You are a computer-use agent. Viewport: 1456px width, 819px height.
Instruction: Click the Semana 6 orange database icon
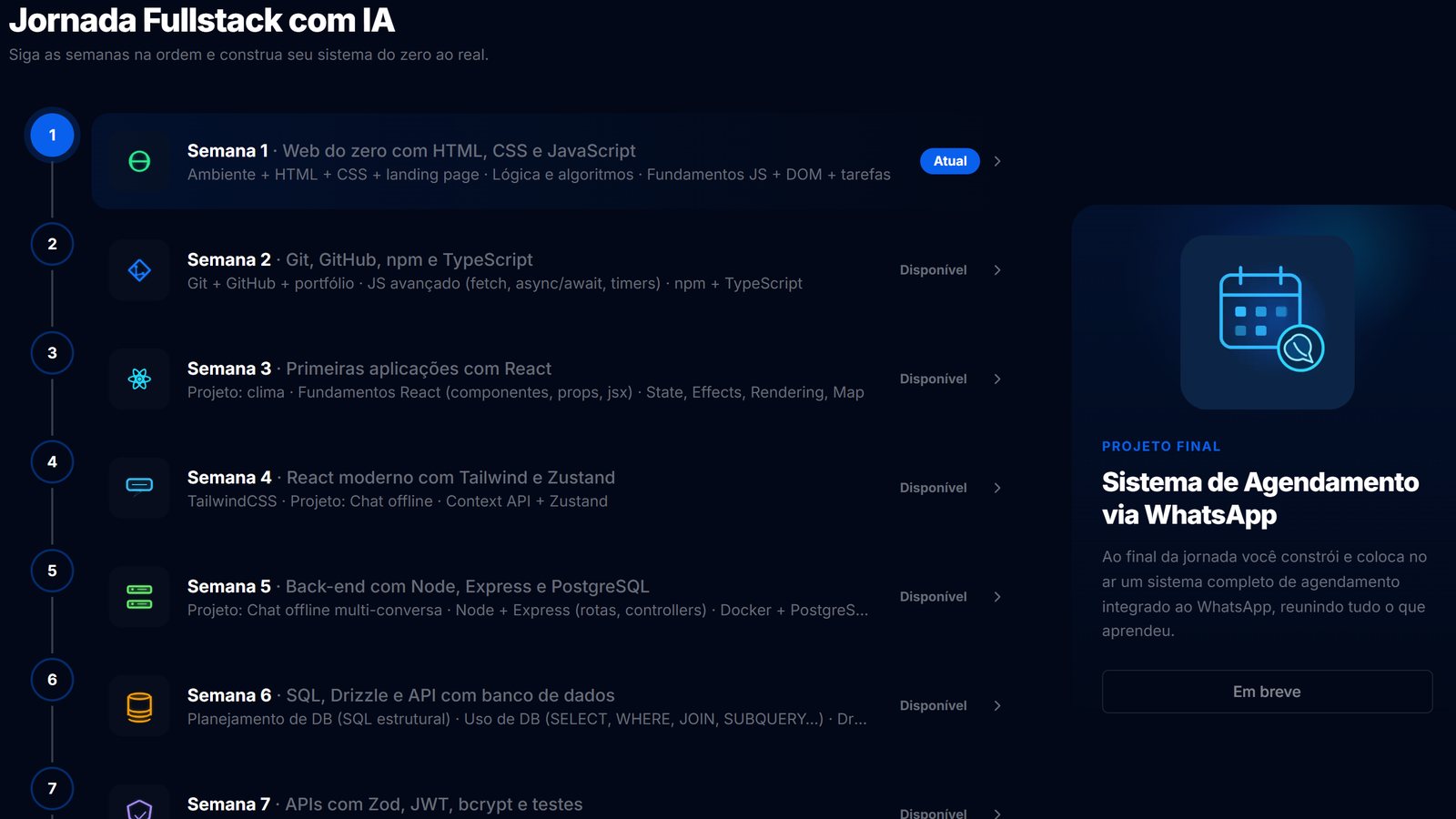point(139,706)
